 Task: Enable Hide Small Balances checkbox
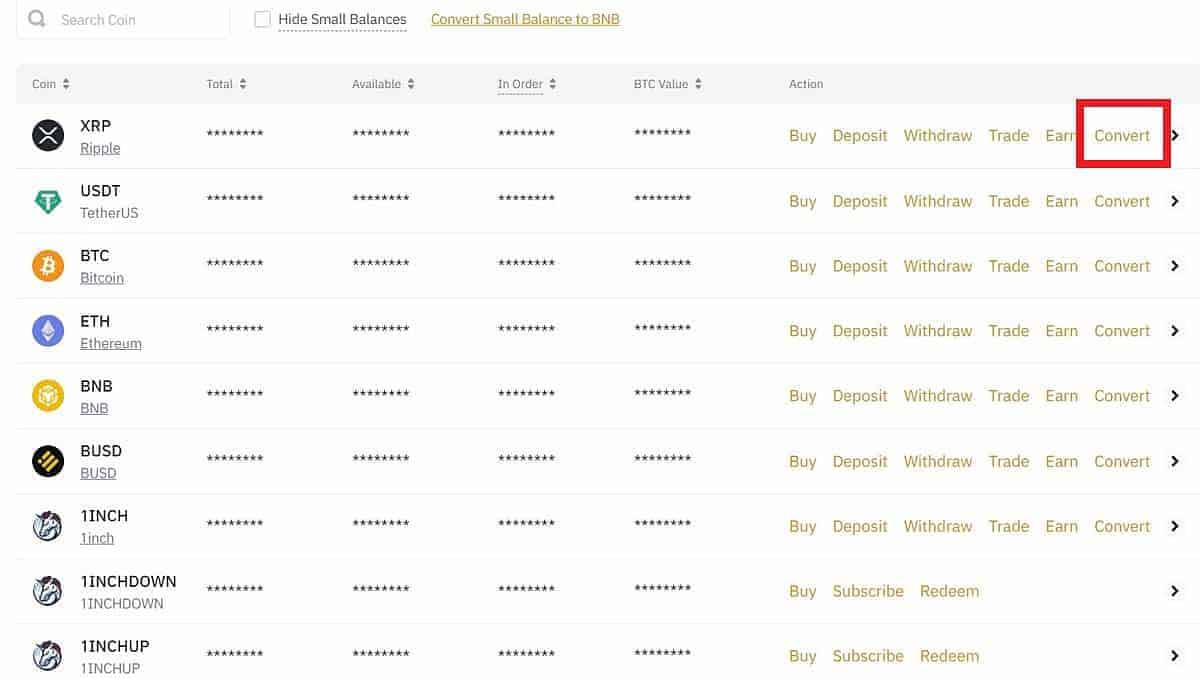tap(262, 19)
